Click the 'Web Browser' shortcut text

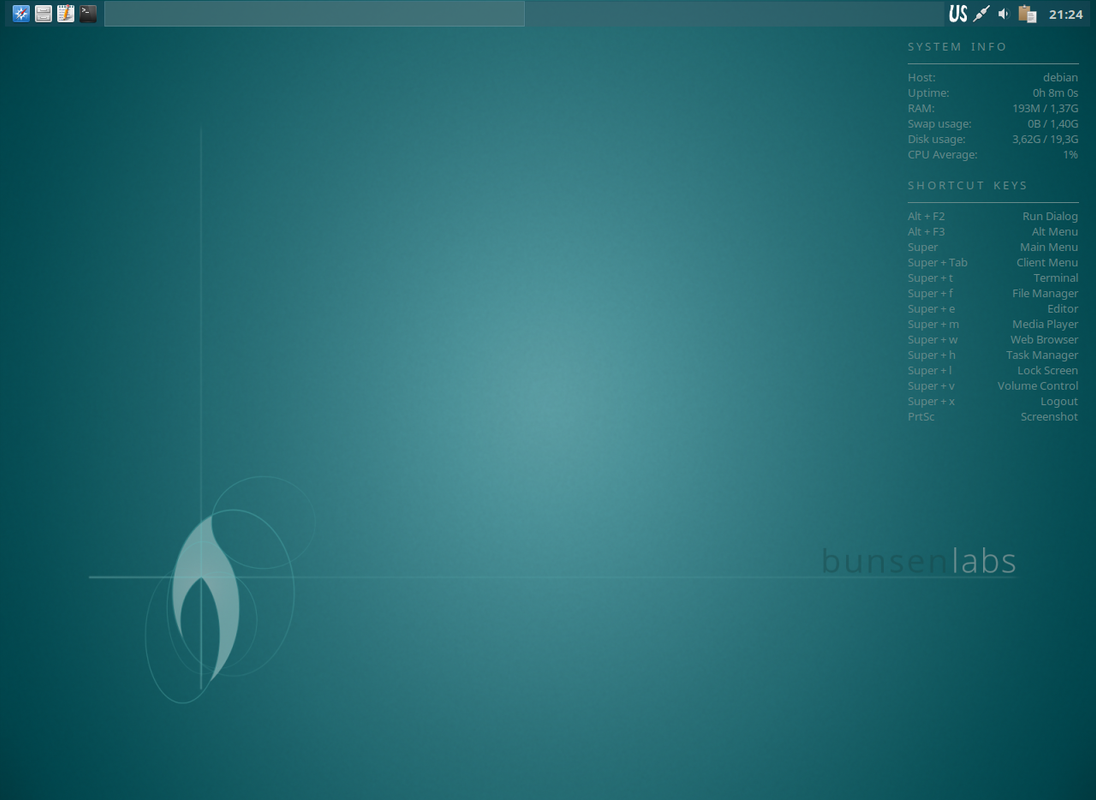pos(1044,340)
